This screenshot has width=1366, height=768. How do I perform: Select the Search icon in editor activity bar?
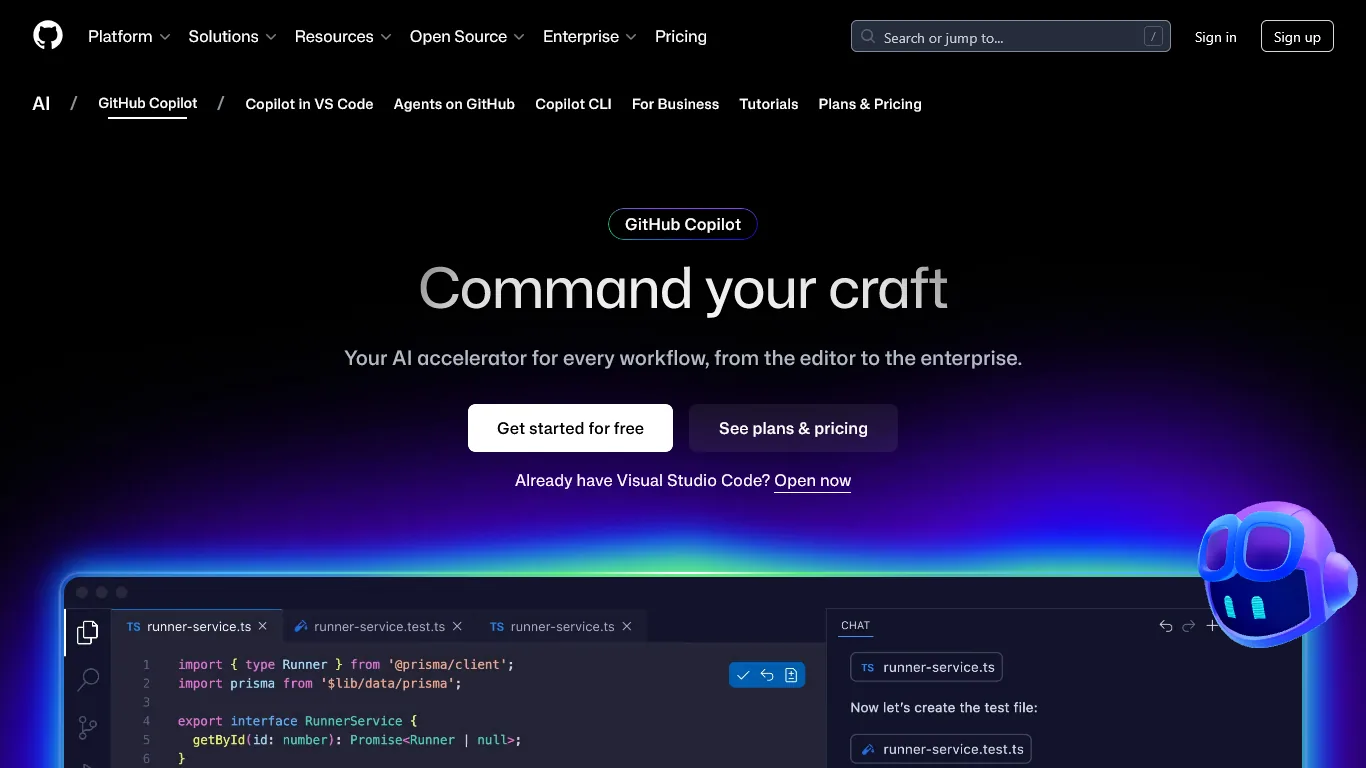click(x=88, y=680)
